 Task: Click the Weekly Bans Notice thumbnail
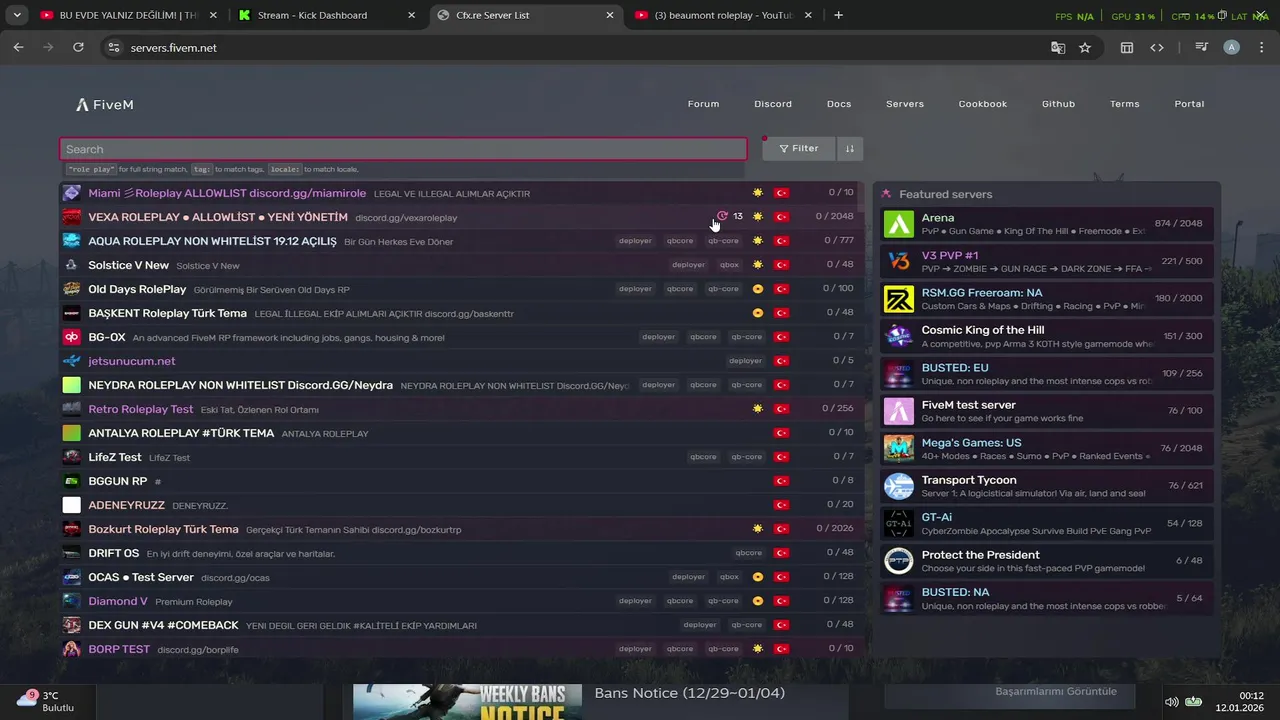click(467, 702)
